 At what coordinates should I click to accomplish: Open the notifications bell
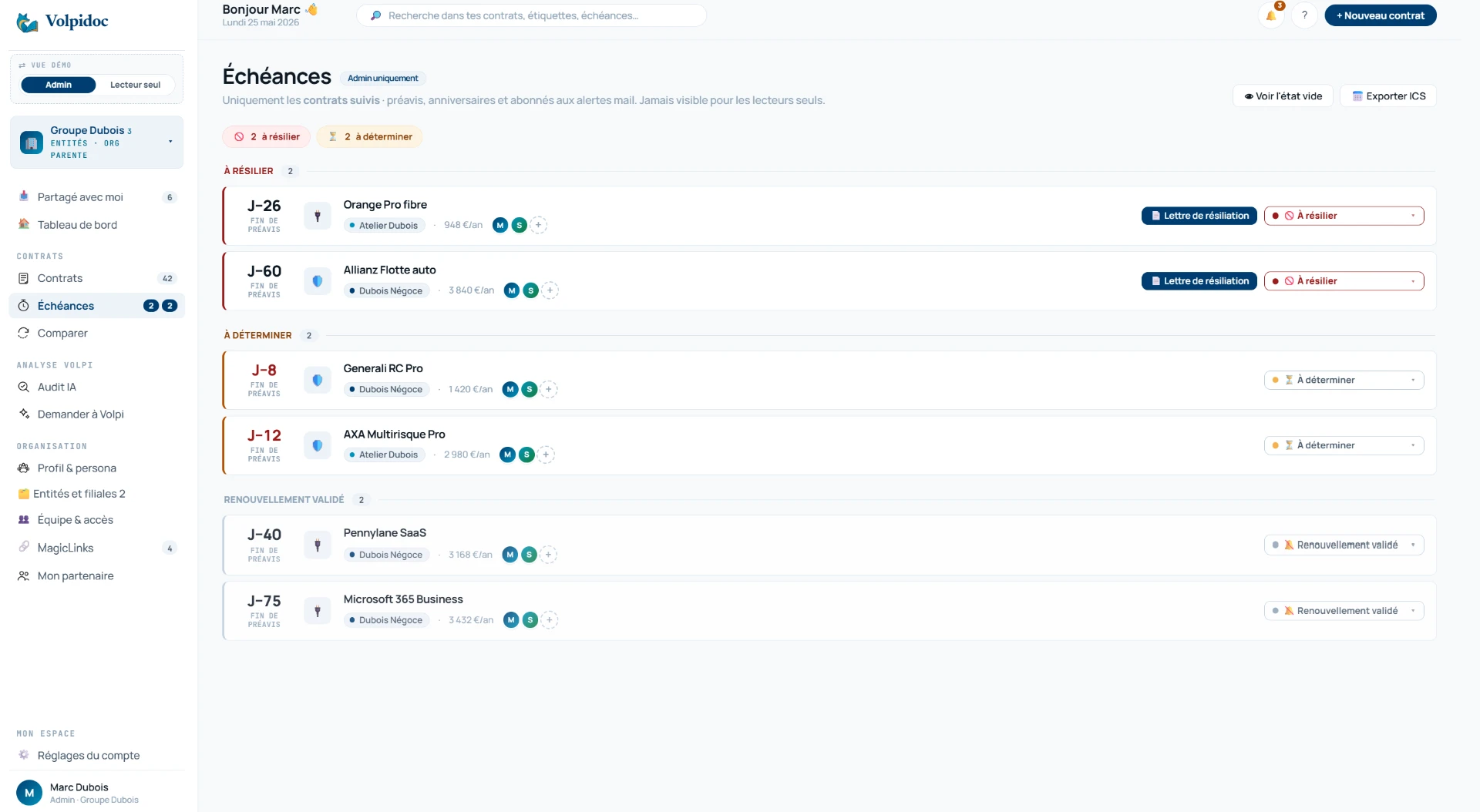1271,15
